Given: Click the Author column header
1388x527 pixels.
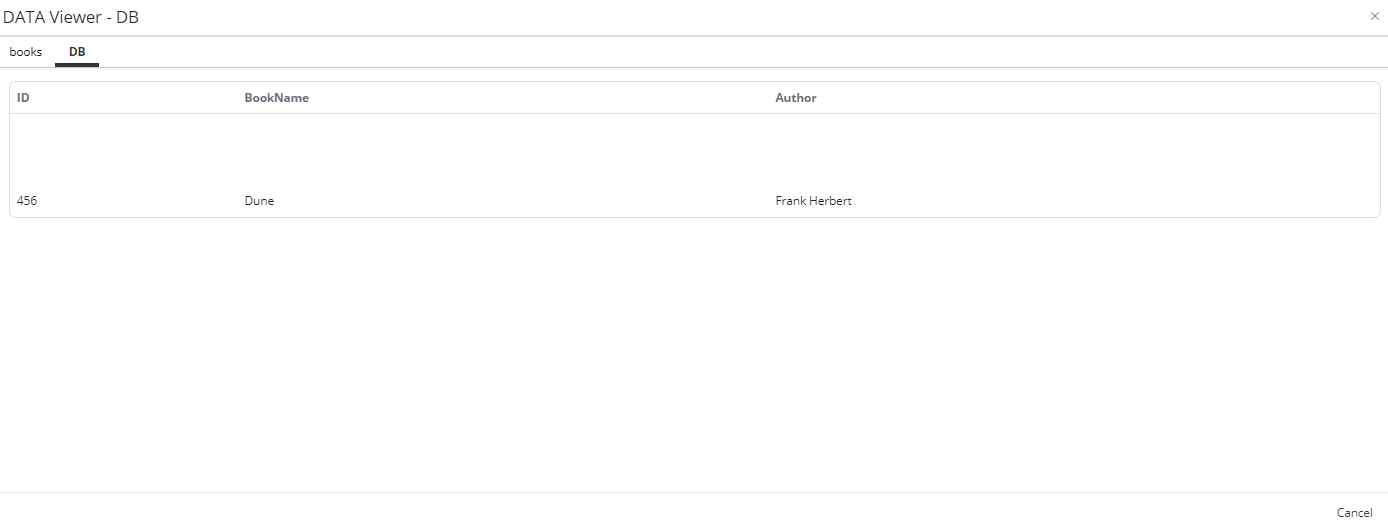Looking at the screenshot, I should [x=795, y=98].
